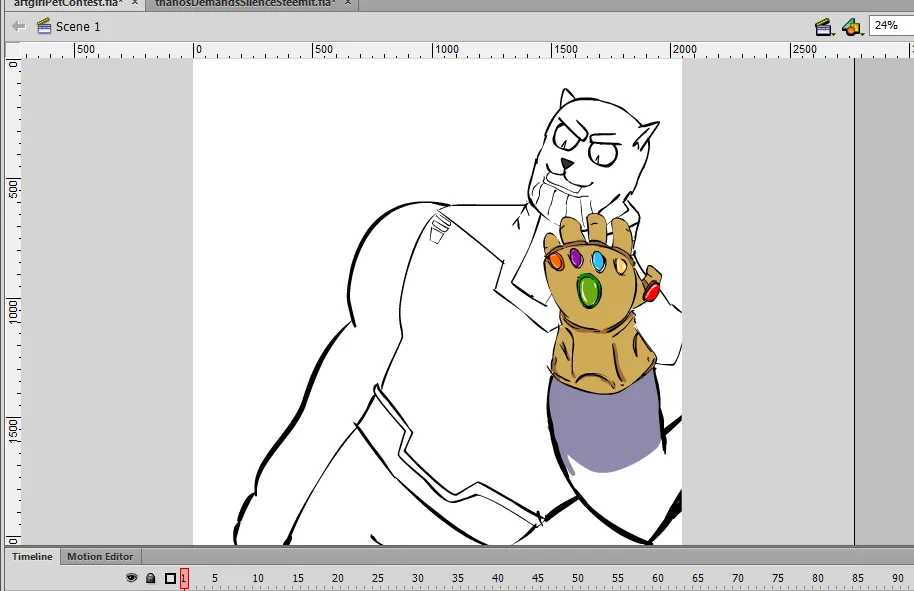The image size is (914, 591).
Task: Toggle the padlock icon to lock all layers
Action: pos(150,578)
